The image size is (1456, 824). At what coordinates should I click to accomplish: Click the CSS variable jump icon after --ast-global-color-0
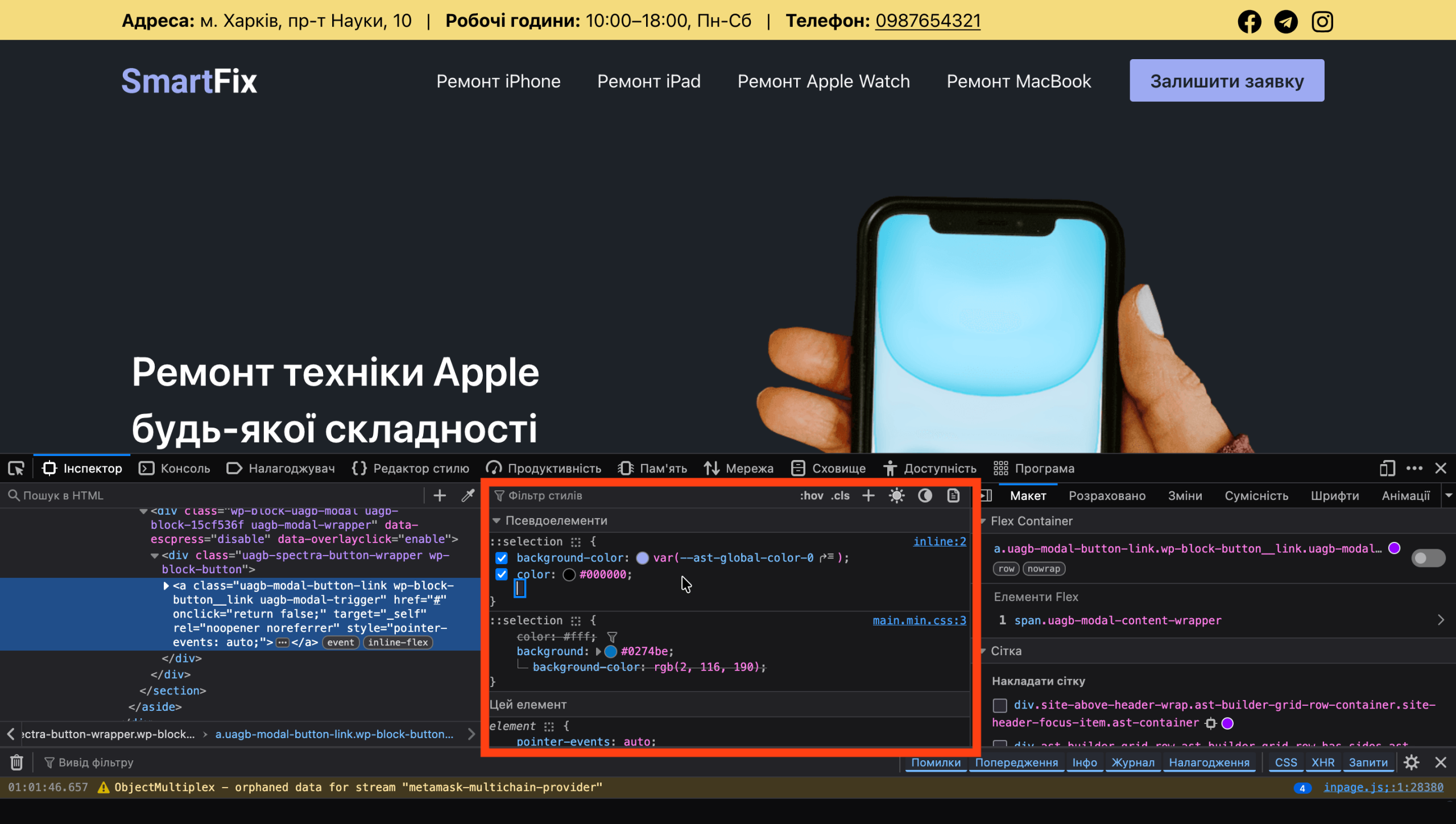point(826,558)
